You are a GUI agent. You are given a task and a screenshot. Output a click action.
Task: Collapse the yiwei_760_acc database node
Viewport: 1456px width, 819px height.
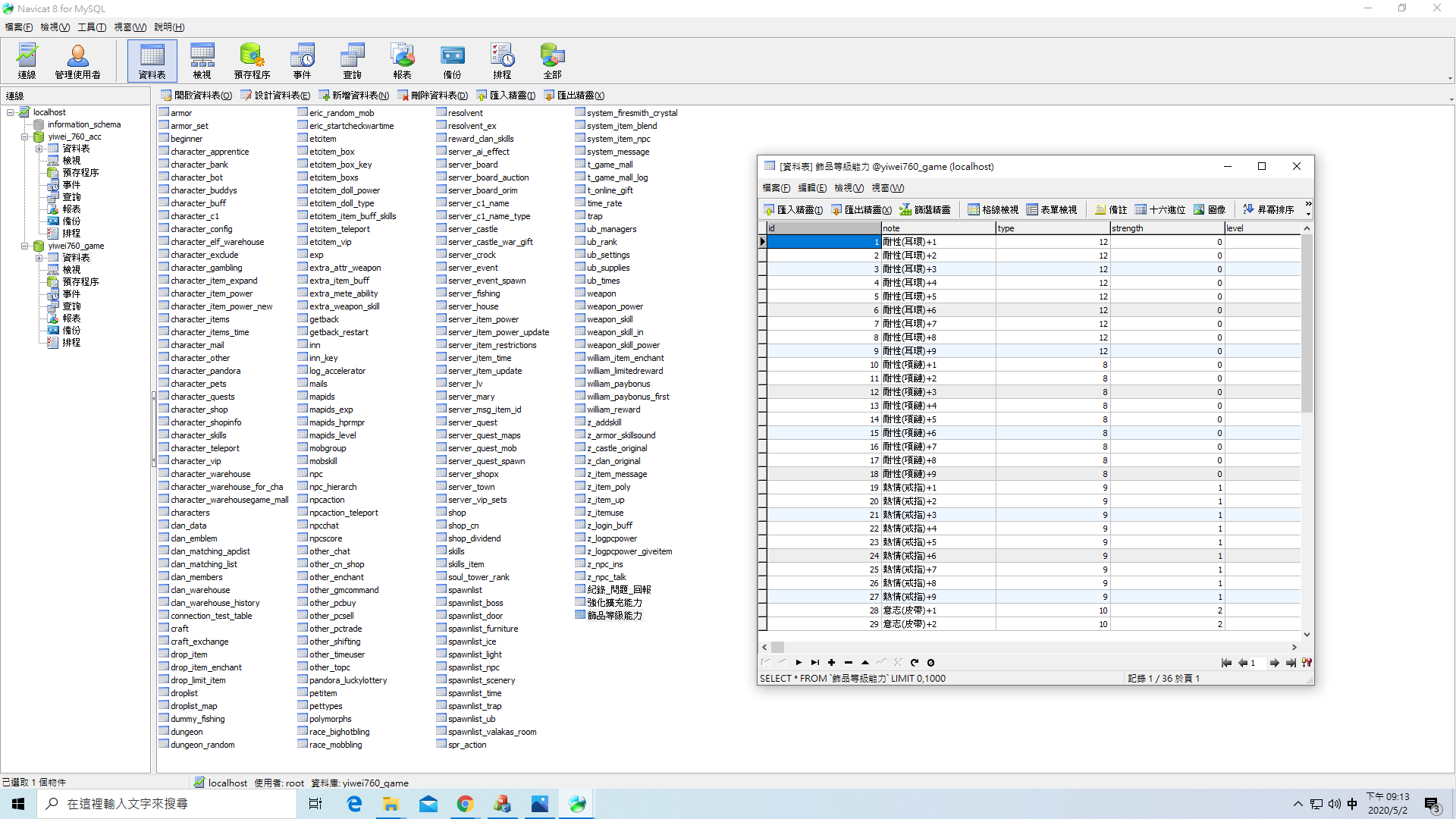click(25, 137)
